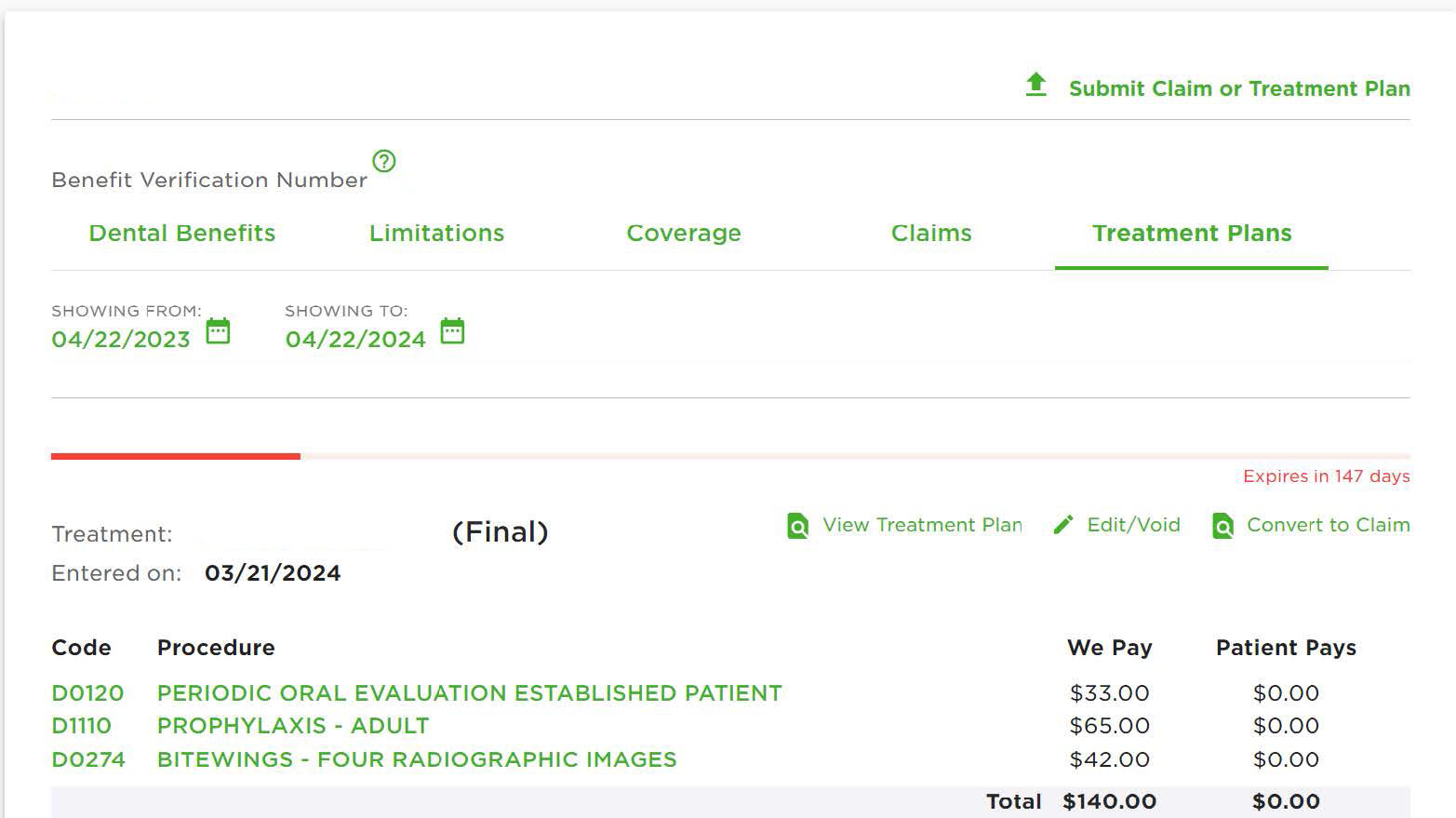This screenshot has height=818, width=1456.
Task: Click the upload arrow icon for Submit Claim
Action: [1035, 85]
